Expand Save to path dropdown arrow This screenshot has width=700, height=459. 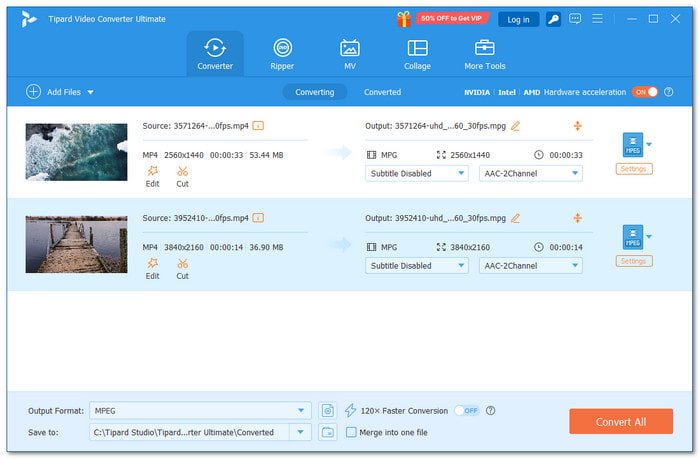click(x=300, y=432)
